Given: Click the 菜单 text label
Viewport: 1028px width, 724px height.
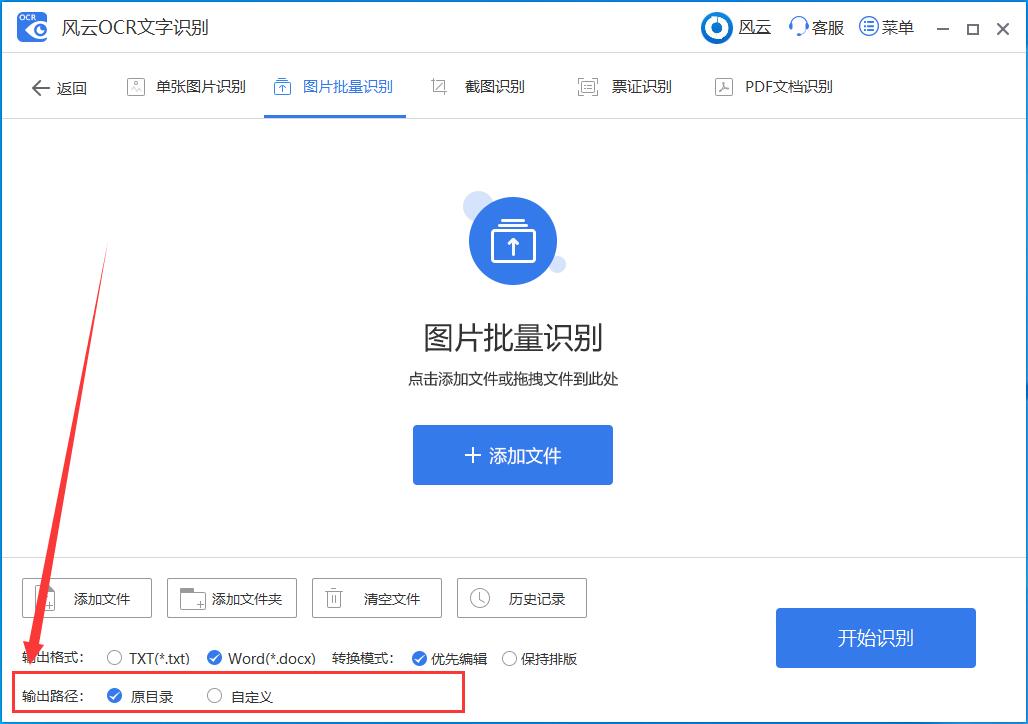Looking at the screenshot, I should point(898,28).
